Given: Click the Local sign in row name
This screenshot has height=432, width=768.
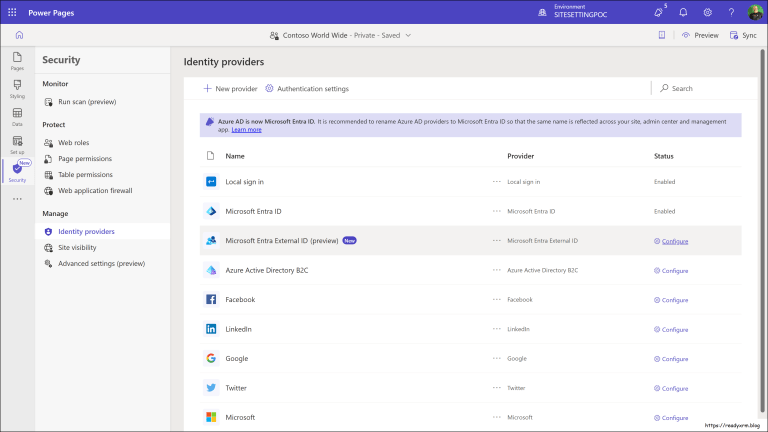Looking at the screenshot, I should (244, 182).
